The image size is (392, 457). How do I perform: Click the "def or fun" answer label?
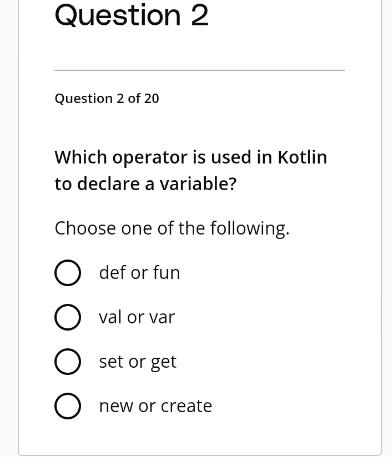tap(139, 273)
